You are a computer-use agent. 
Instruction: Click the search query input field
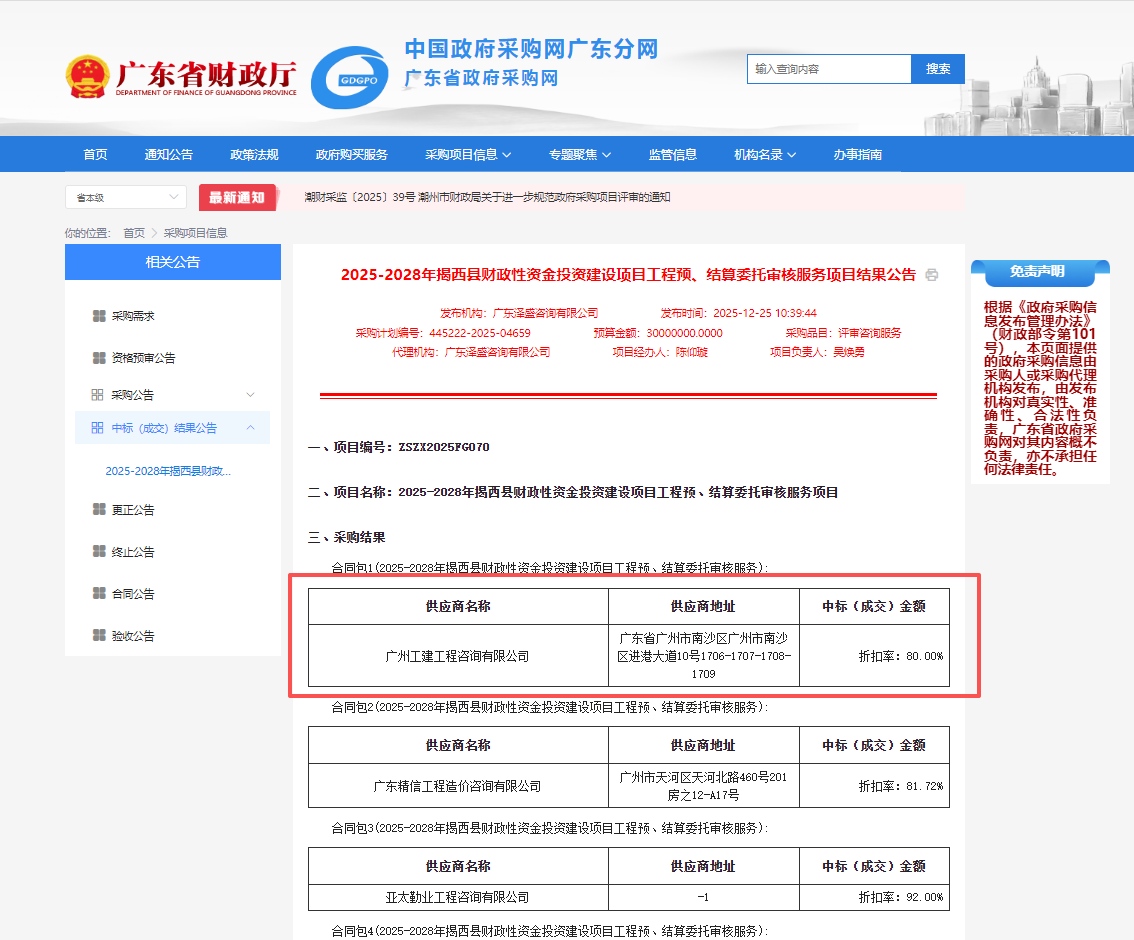pyautogui.click(x=829, y=69)
